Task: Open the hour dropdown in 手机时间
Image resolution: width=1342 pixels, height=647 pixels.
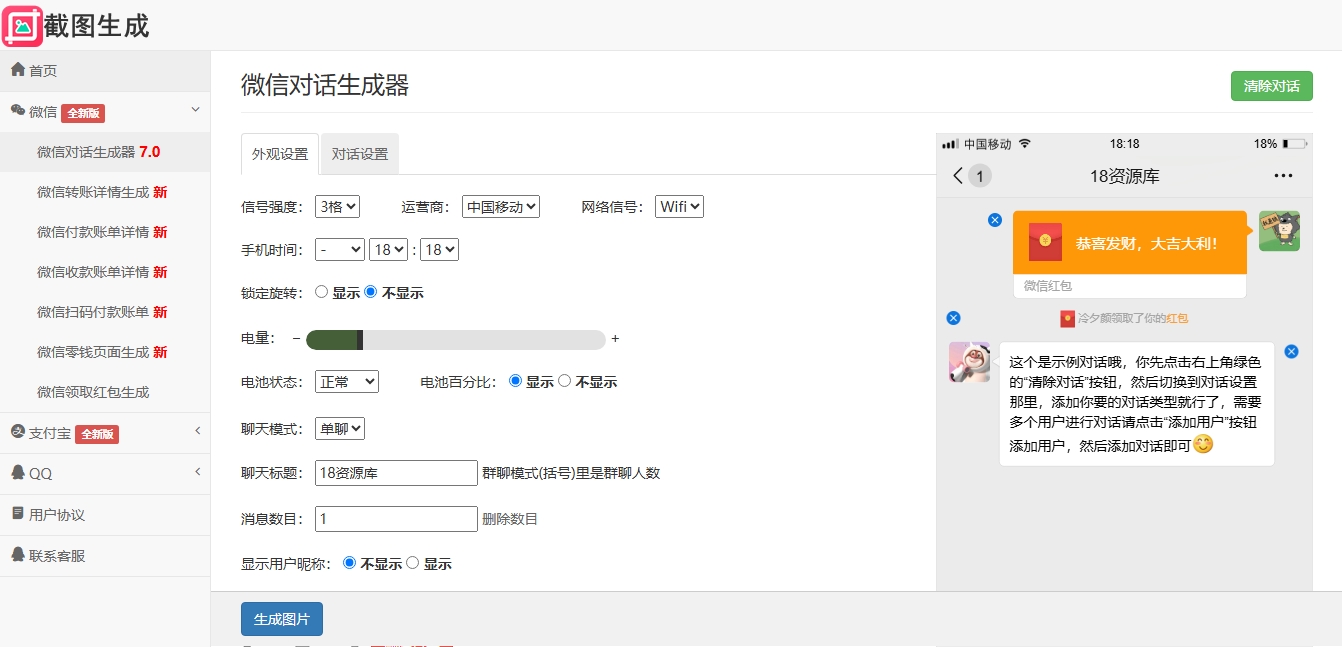Action: (x=388, y=250)
